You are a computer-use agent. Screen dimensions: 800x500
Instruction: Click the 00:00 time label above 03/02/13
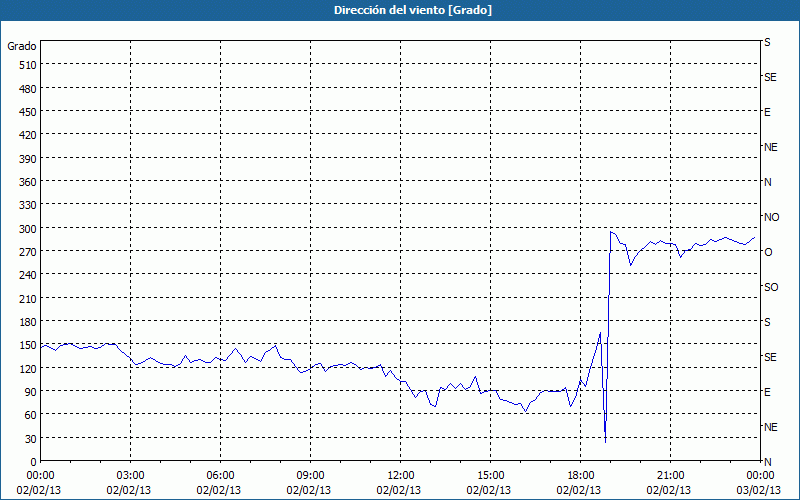760,476
